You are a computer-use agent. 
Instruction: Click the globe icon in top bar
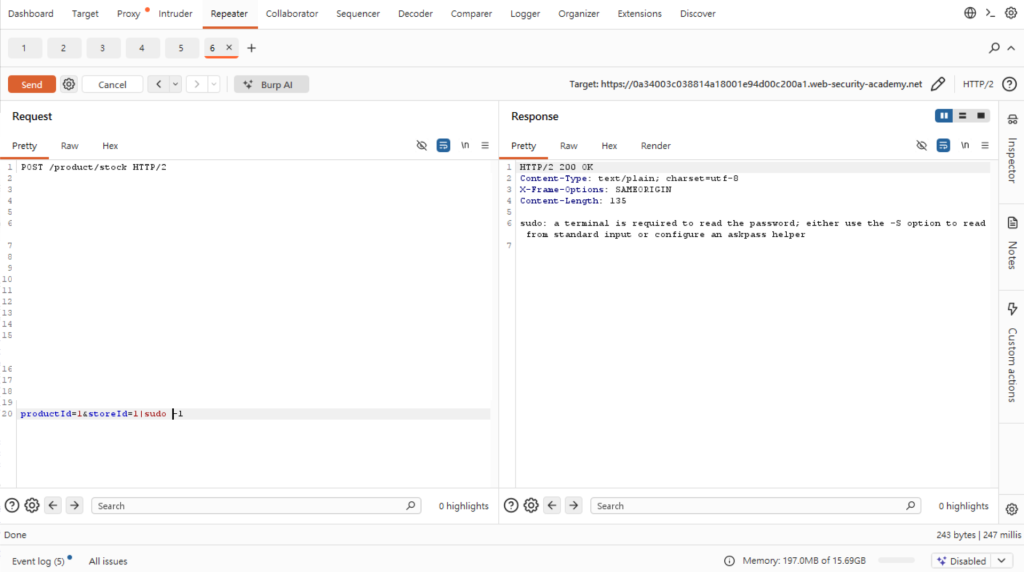pyautogui.click(x=970, y=13)
